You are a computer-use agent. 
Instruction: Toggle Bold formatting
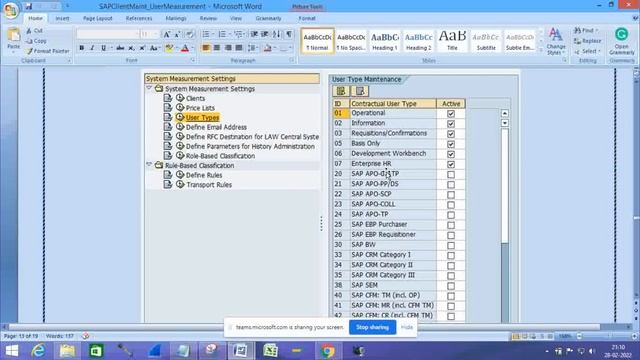point(82,48)
